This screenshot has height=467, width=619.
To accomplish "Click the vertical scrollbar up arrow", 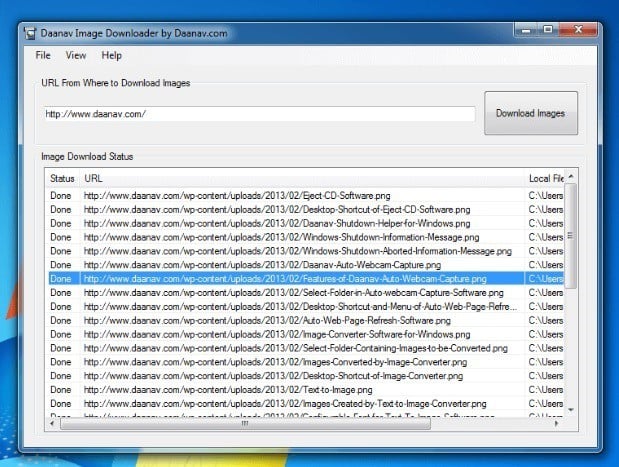I will (x=571, y=176).
